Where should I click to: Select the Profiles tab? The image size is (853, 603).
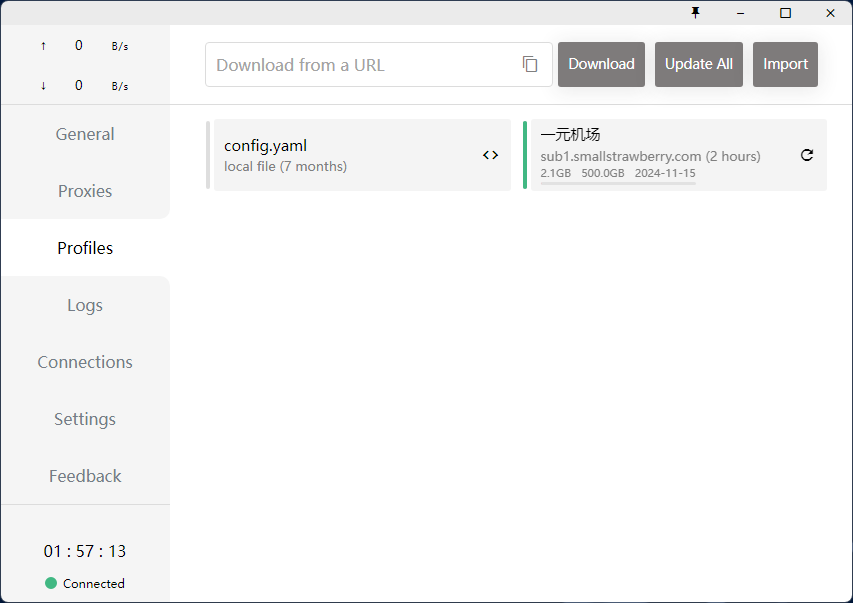[85, 248]
